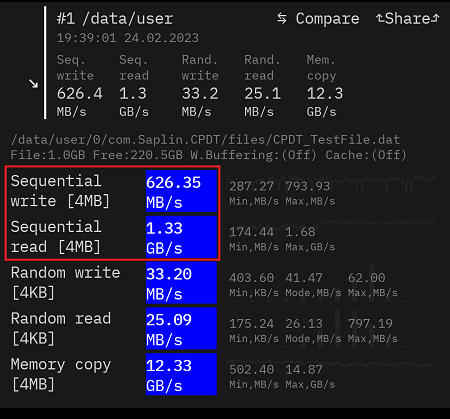Select the Sequential read [4MB] row label

56,237
